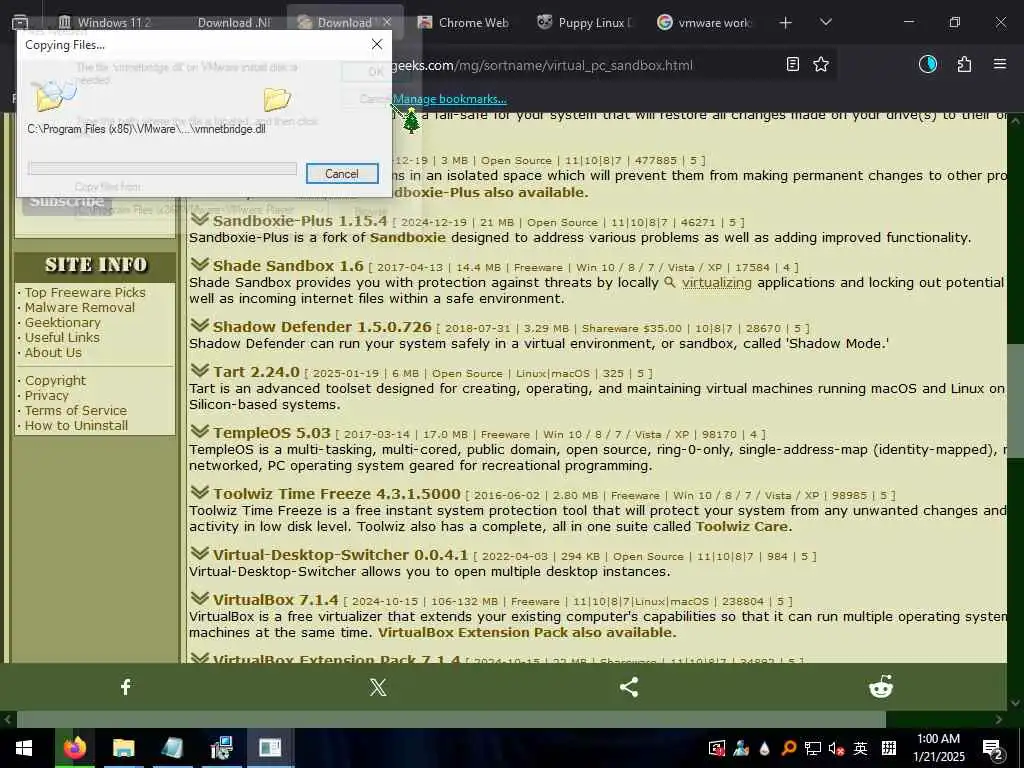This screenshot has width=1024, height=768.
Task: Open the Privacy page link
Action: point(46,395)
